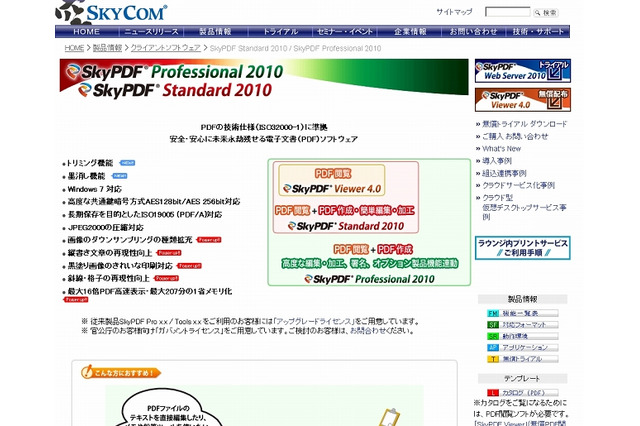This screenshot has width=640, height=426.
Task: Click the SkyPDF Viewer 4.0 free distribution banner
Action: (x=523, y=100)
